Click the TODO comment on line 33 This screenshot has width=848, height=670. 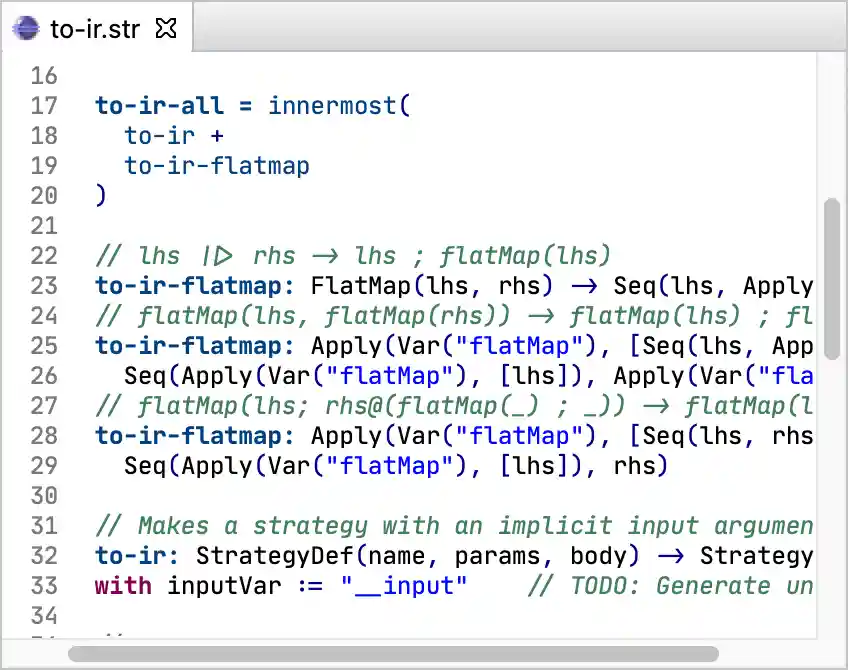click(670, 586)
